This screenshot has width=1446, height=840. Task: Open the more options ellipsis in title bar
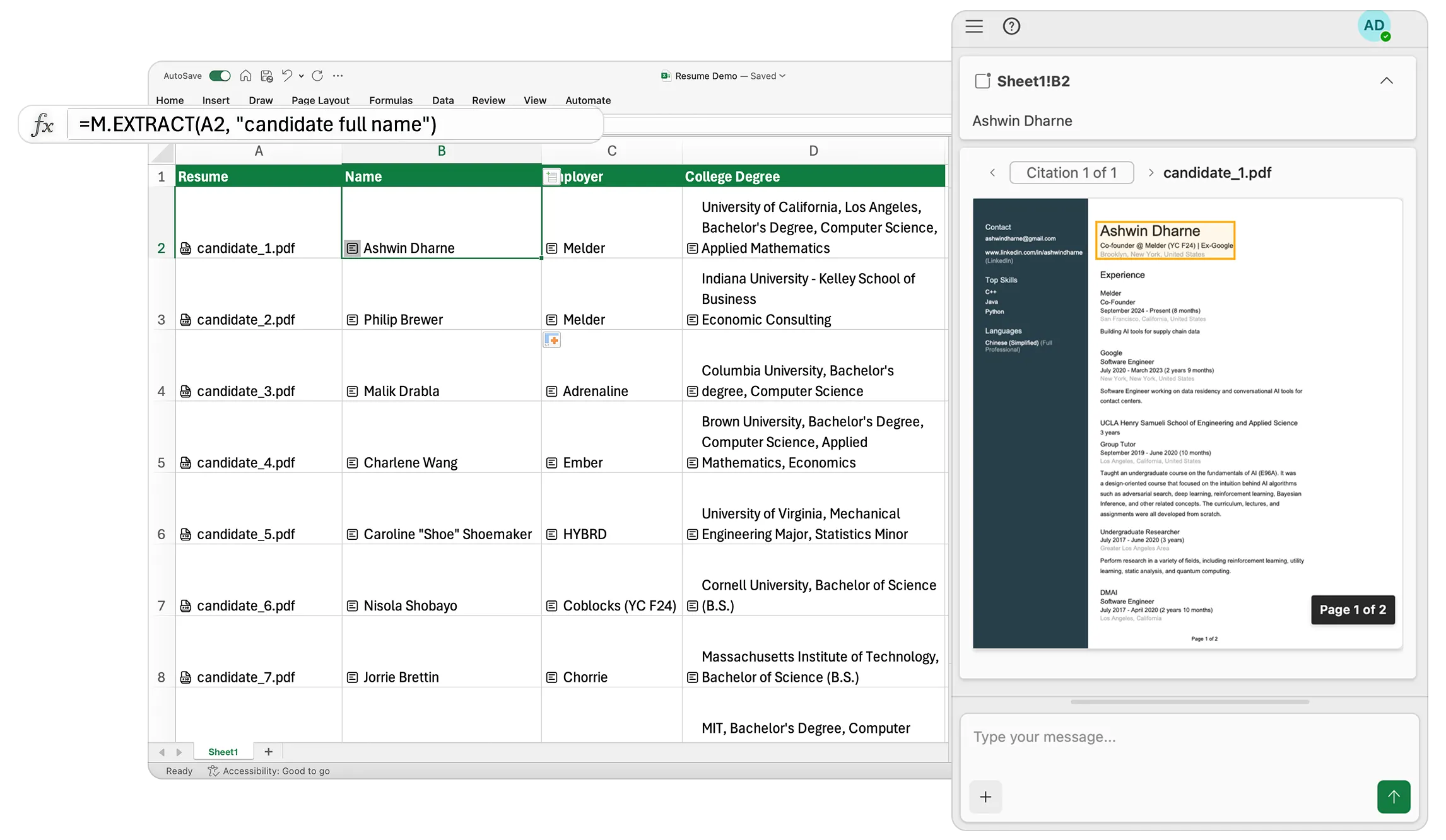pyautogui.click(x=338, y=76)
